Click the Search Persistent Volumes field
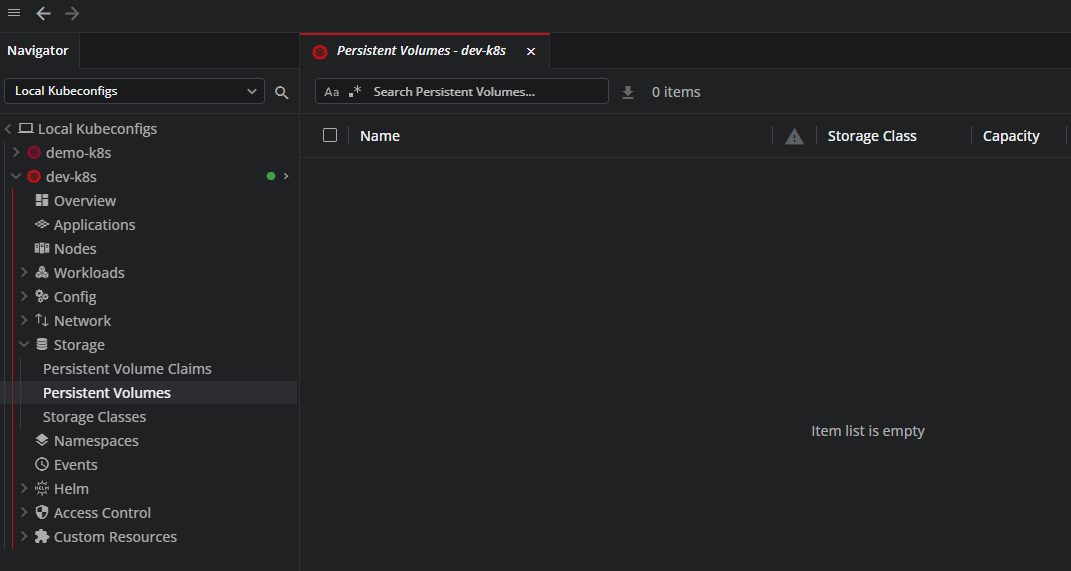Image resolution: width=1071 pixels, height=571 pixels. coord(485,92)
